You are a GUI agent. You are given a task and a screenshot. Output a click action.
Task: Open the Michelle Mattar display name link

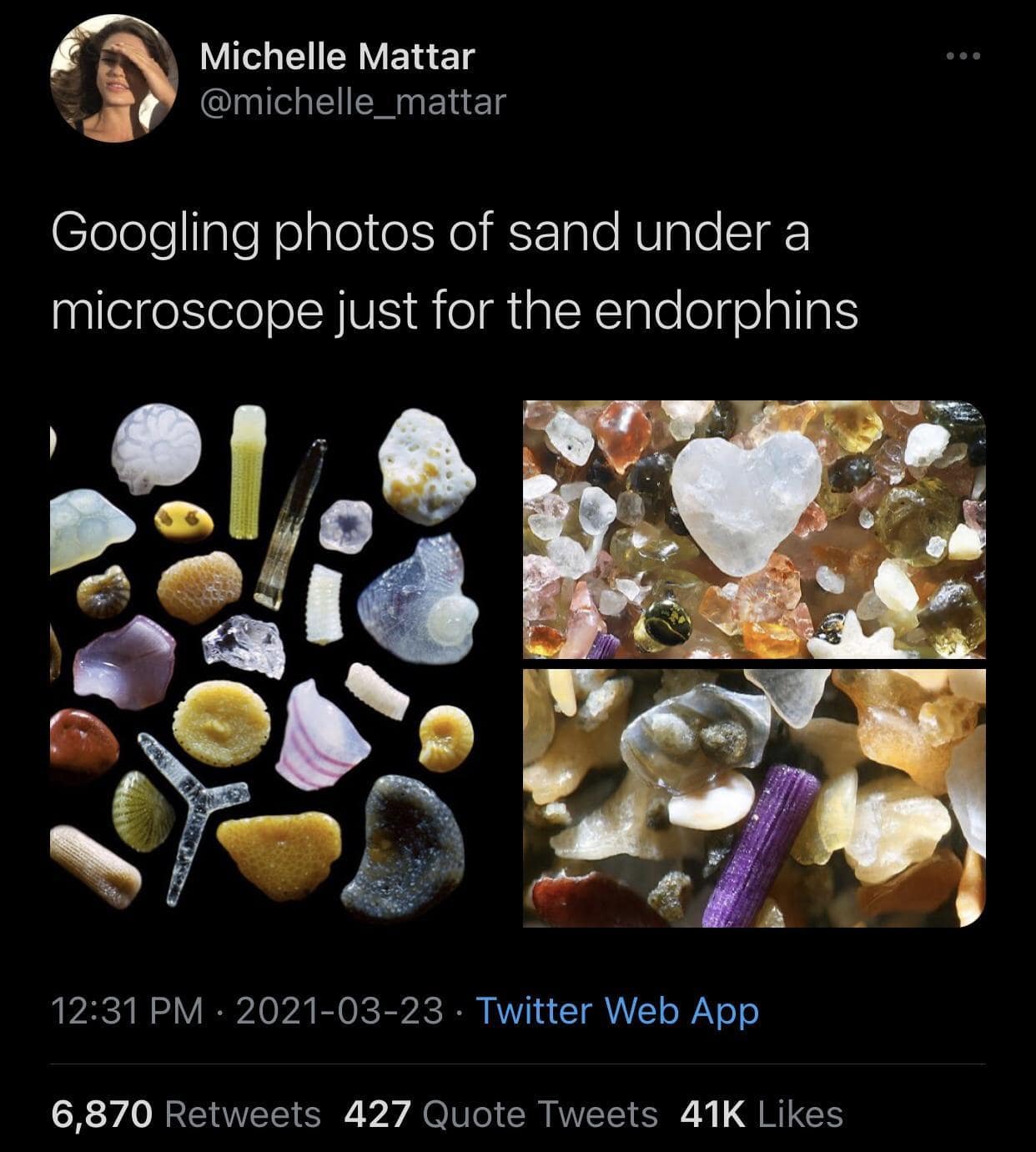(337, 57)
